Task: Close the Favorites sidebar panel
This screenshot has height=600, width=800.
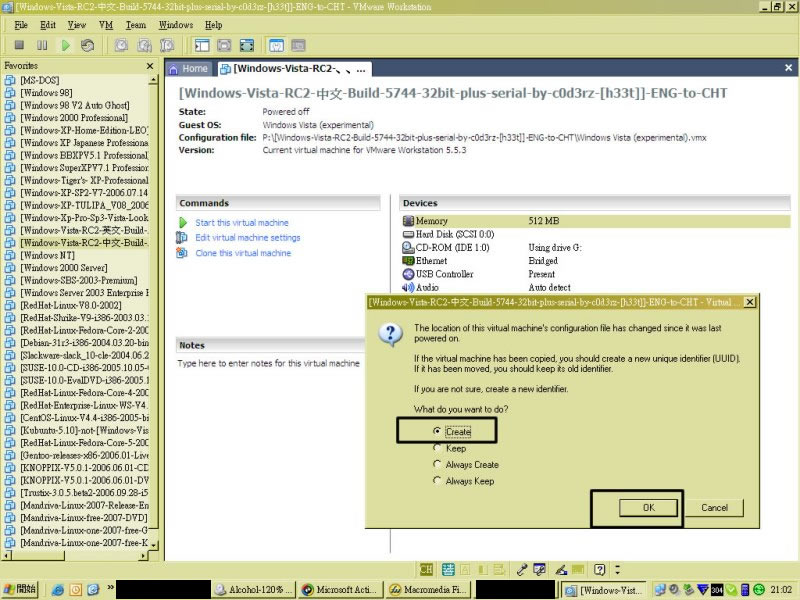Action: click(x=149, y=66)
